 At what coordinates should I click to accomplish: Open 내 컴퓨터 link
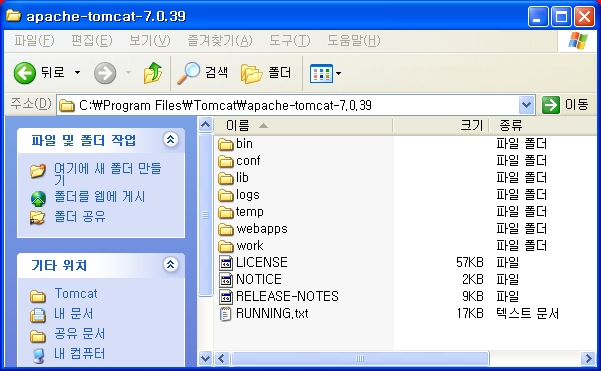pyautogui.click(x=80, y=354)
